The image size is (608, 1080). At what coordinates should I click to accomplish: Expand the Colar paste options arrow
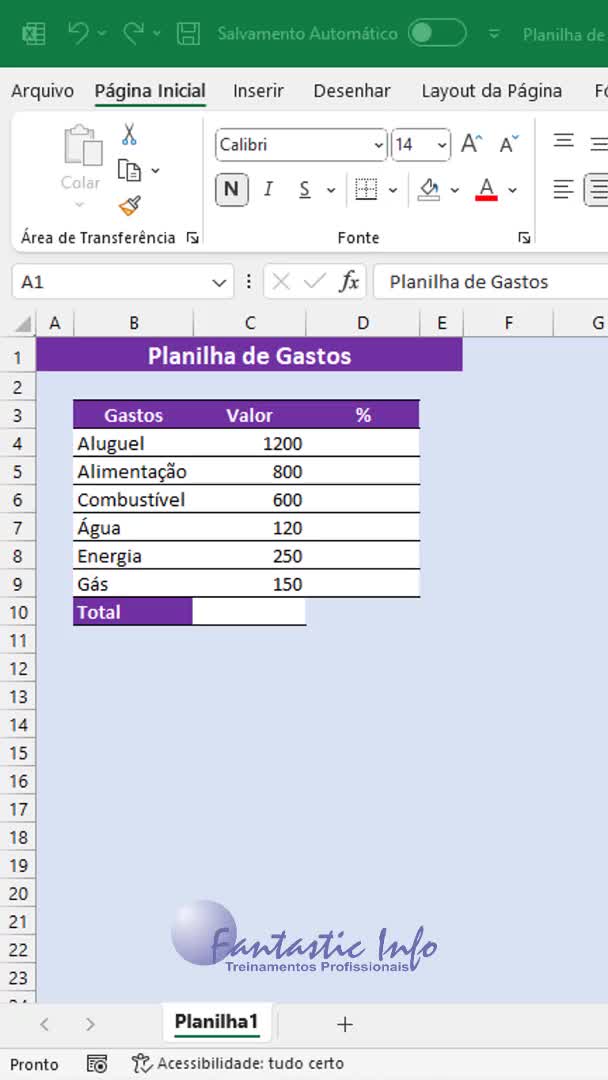[80, 204]
